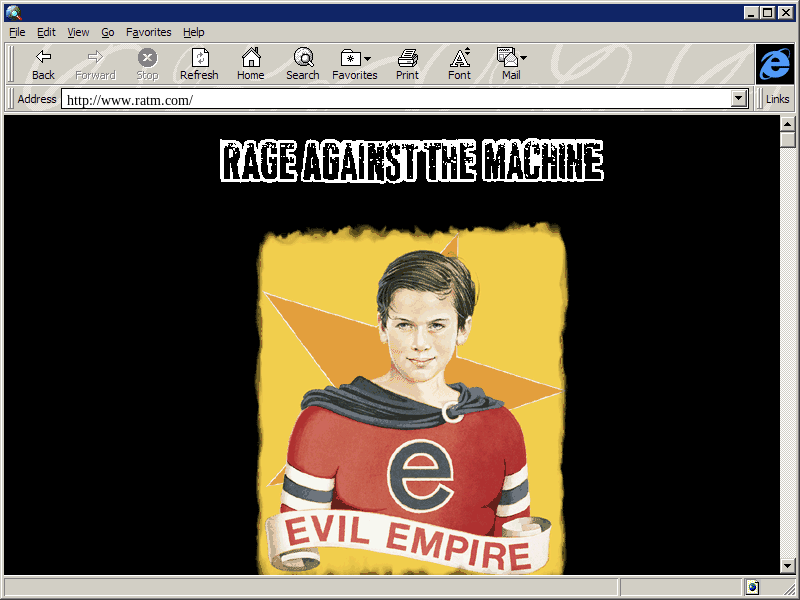Open the Favorites toolbar dropdown
Screen dimensions: 800x600
point(355,58)
